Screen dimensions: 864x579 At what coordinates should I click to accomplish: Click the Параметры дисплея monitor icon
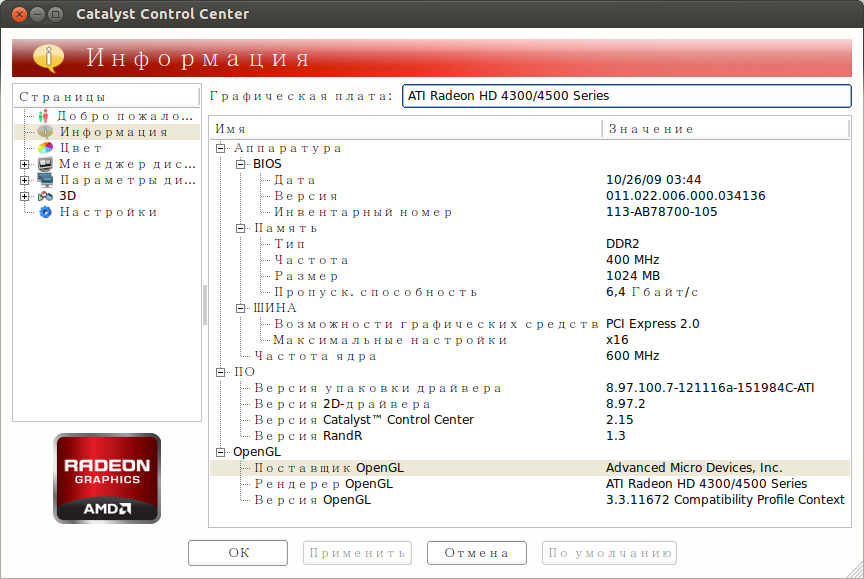45,180
